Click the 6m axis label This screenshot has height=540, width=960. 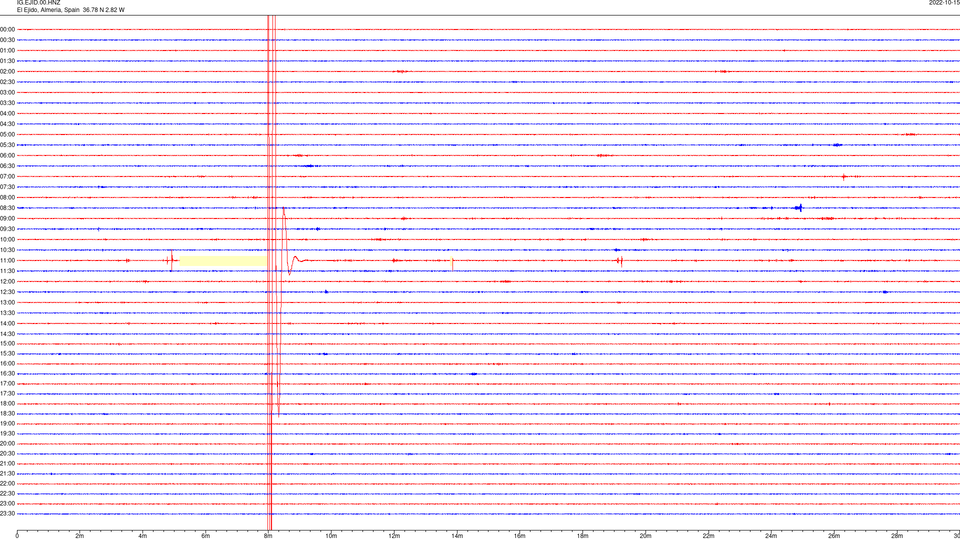(206, 536)
